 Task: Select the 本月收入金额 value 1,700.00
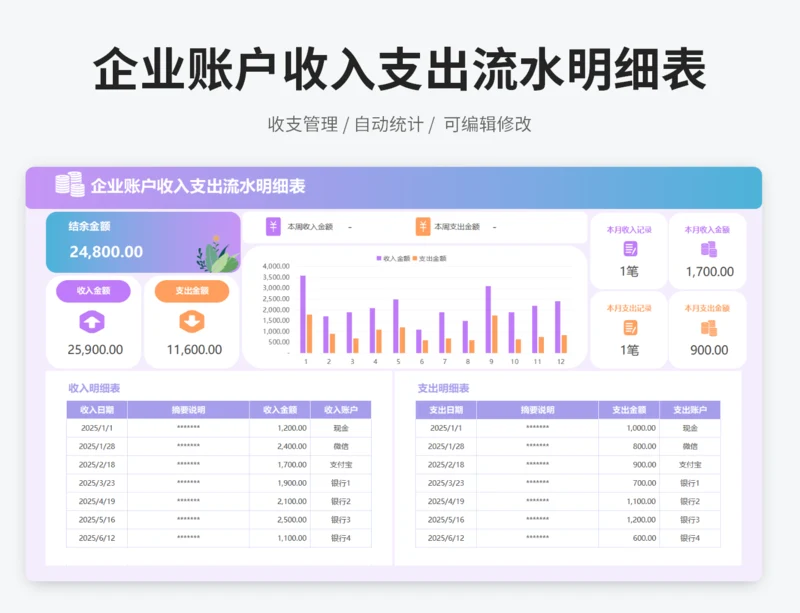tap(710, 272)
